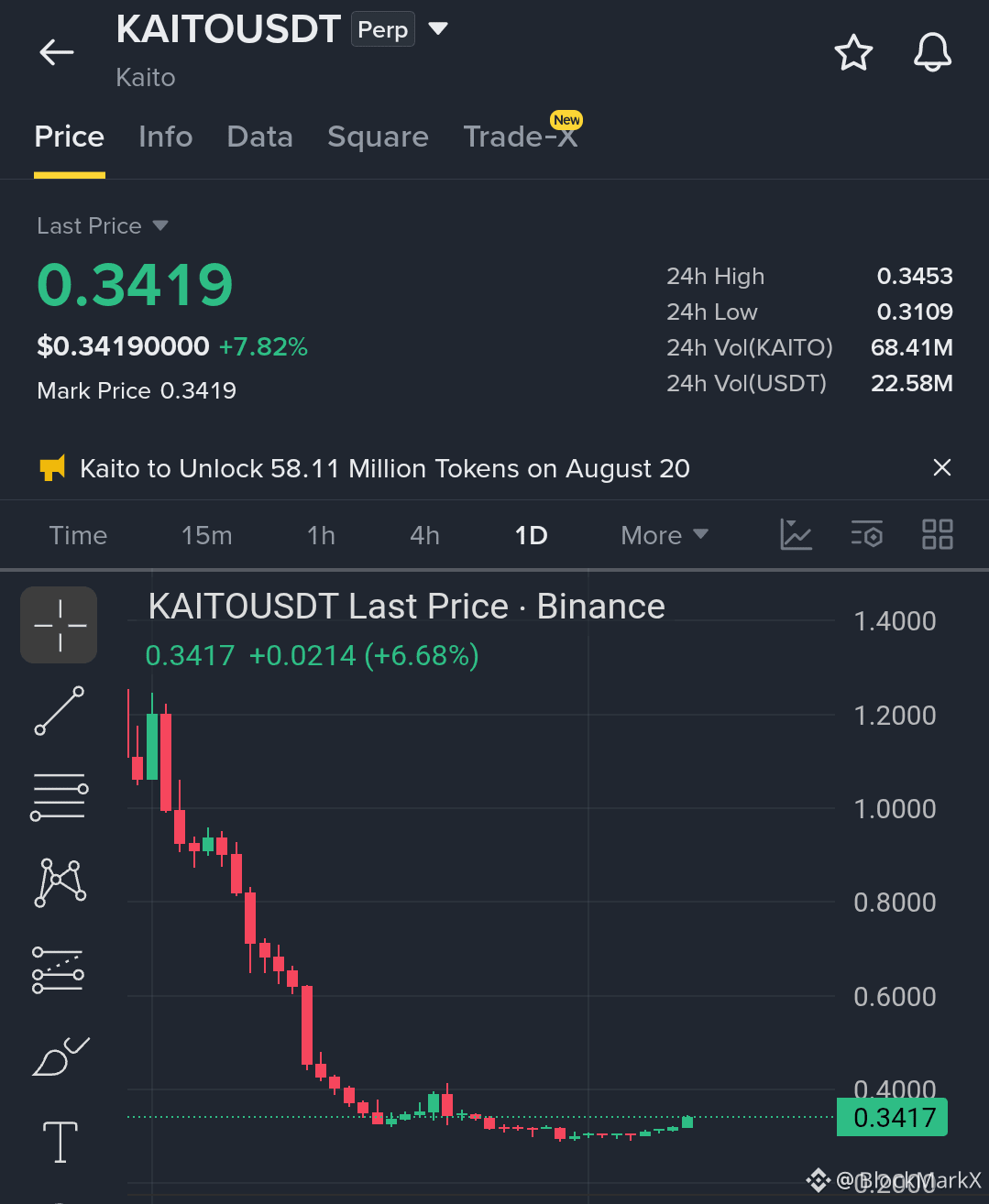Switch to the Trade-X tab
This screenshot has width=989, height=1204.
point(521,137)
